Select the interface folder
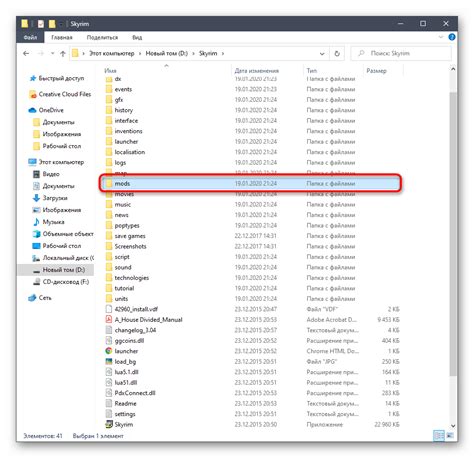The height and width of the screenshot is (458, 474). (x=122, y=121)
